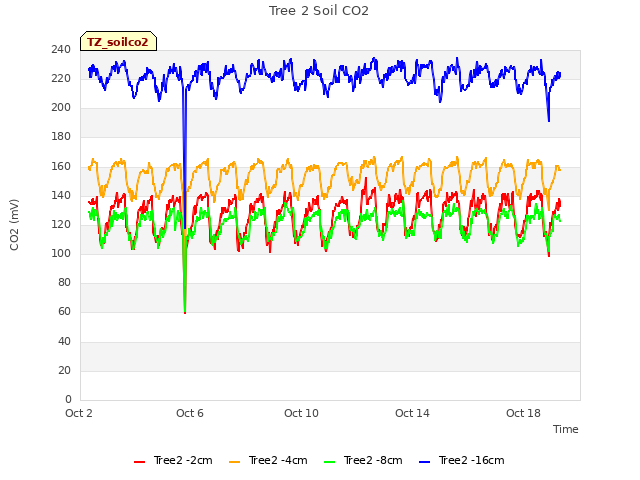
Task: Click the 0 y-axis tick label
Action: pos(68,399)
